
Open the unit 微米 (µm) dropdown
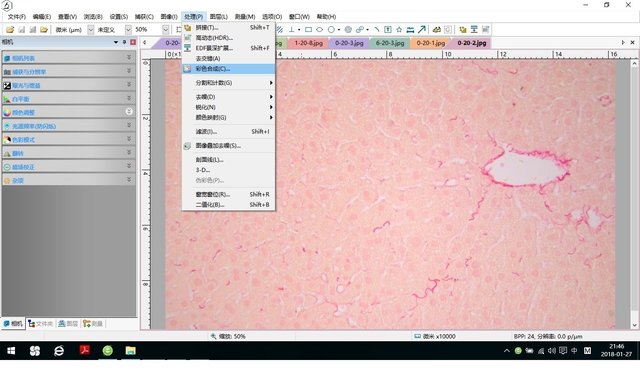click(x=91, y=29)
